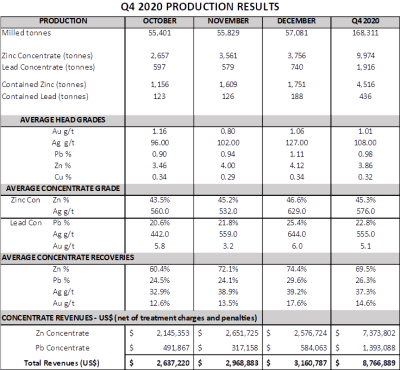Click the PRODUCTION header cell
The height and width of the screenshot is (370, 400).
63,21
